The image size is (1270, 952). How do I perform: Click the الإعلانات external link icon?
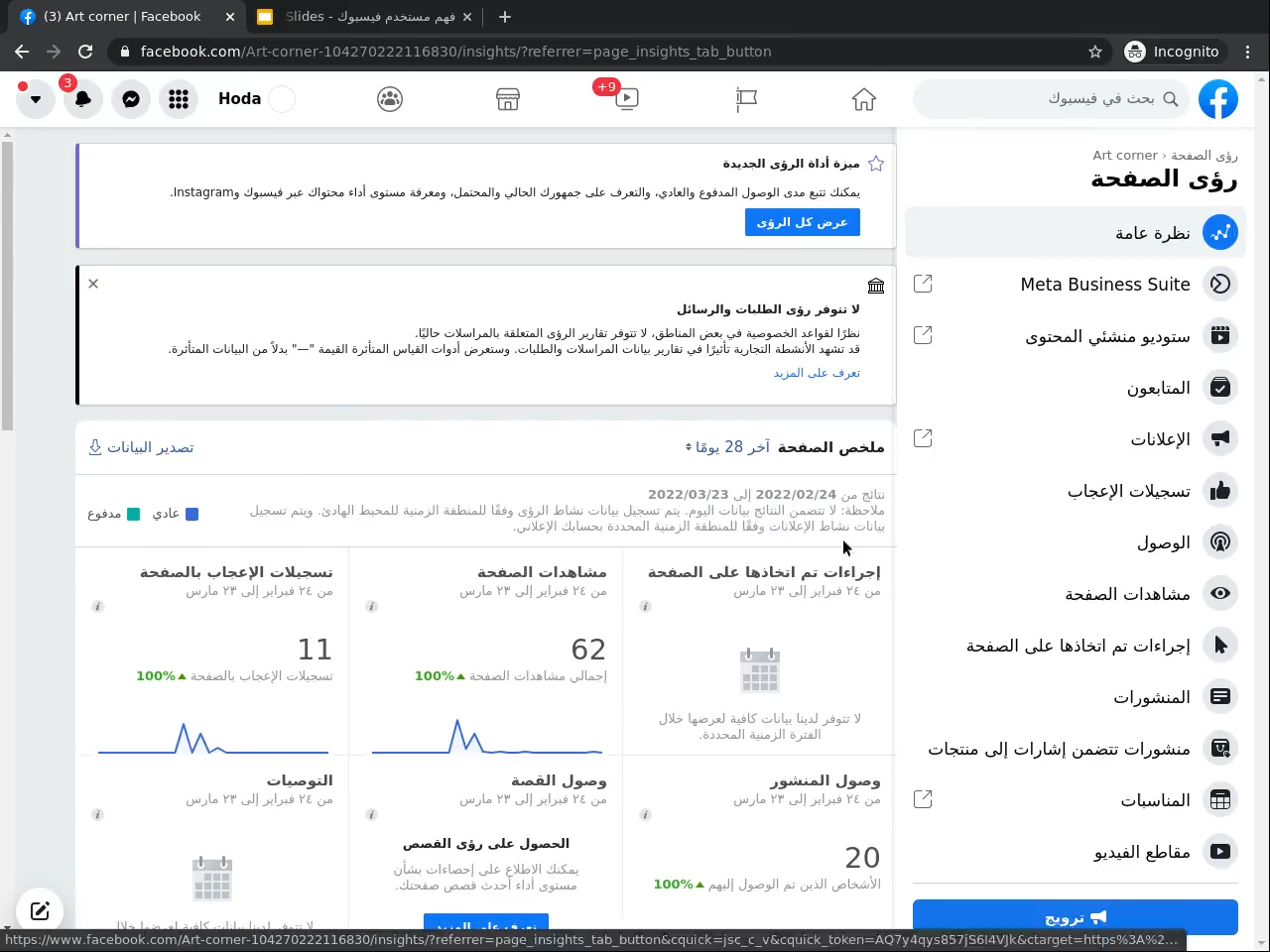pyautogui.click(x=923, y=438)
